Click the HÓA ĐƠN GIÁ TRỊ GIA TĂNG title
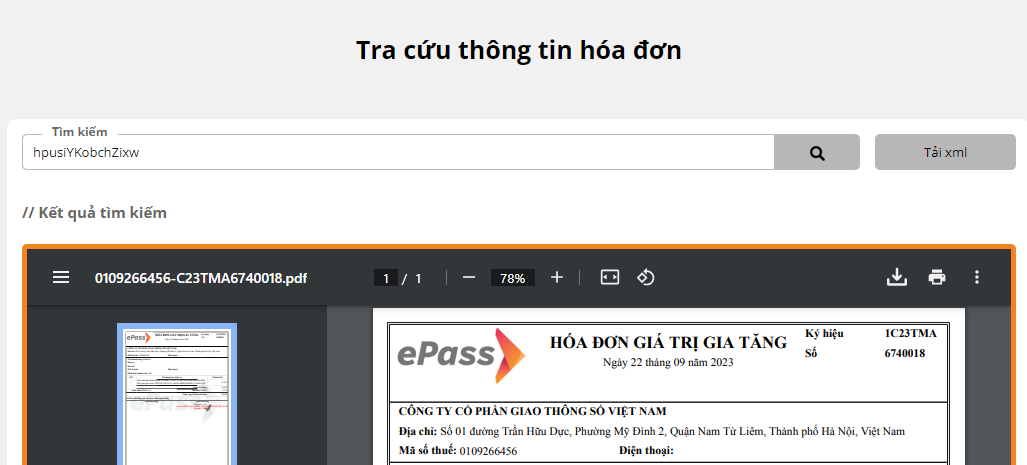This screenshot has height=465, width=1027. 668,342
